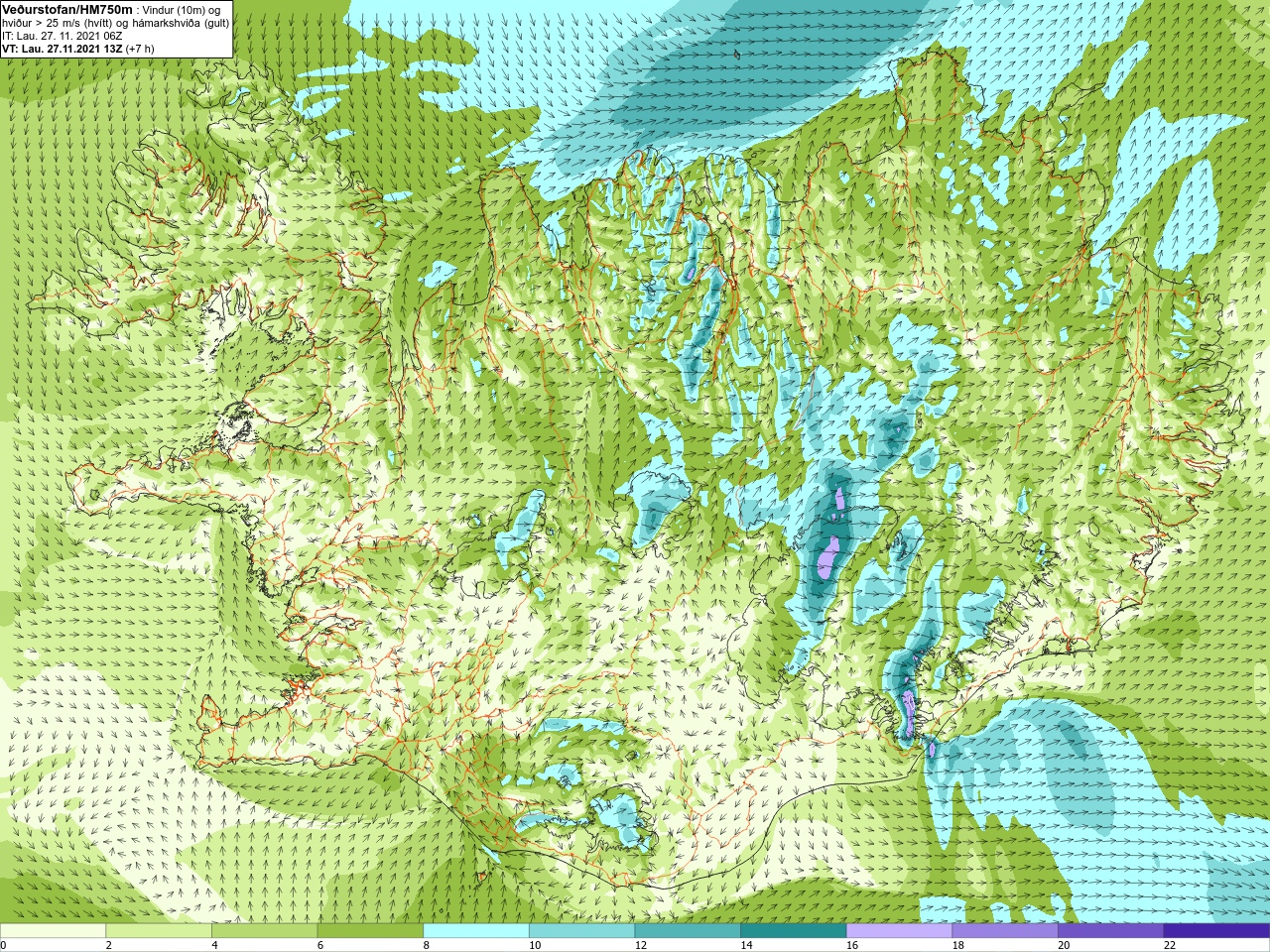Click the legend tick label "20"
The height and width of the screenshot is (952, 1270).
click(1064, 945)
